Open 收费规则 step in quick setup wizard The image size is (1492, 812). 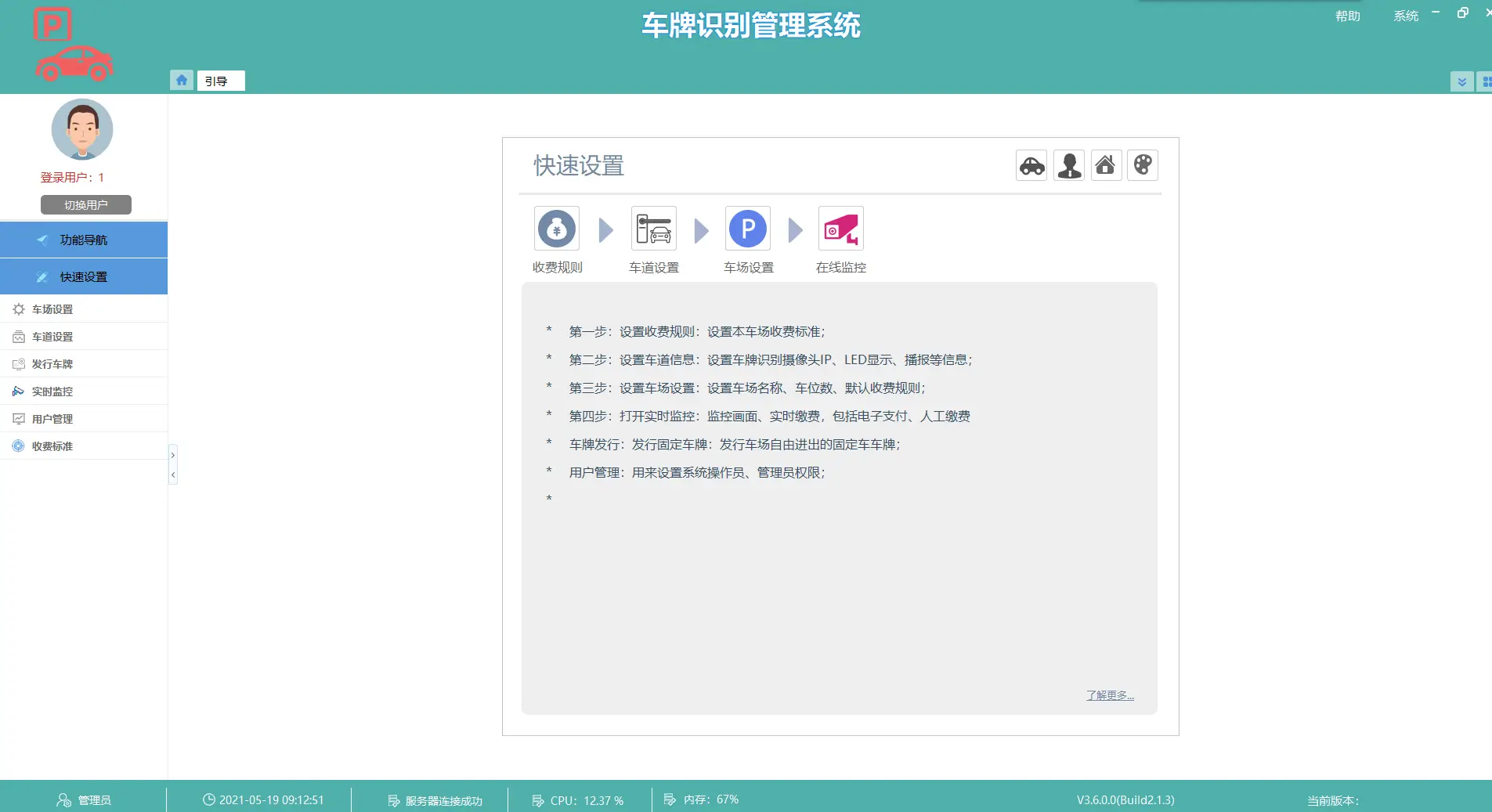click(x=556, y=229)
